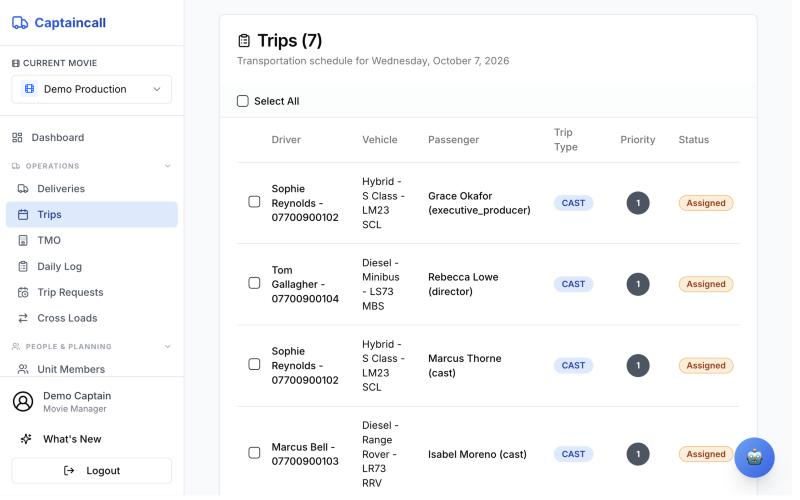
Task: Open the Demo Production movie dropdown
Action: click(x=92, y=89)
